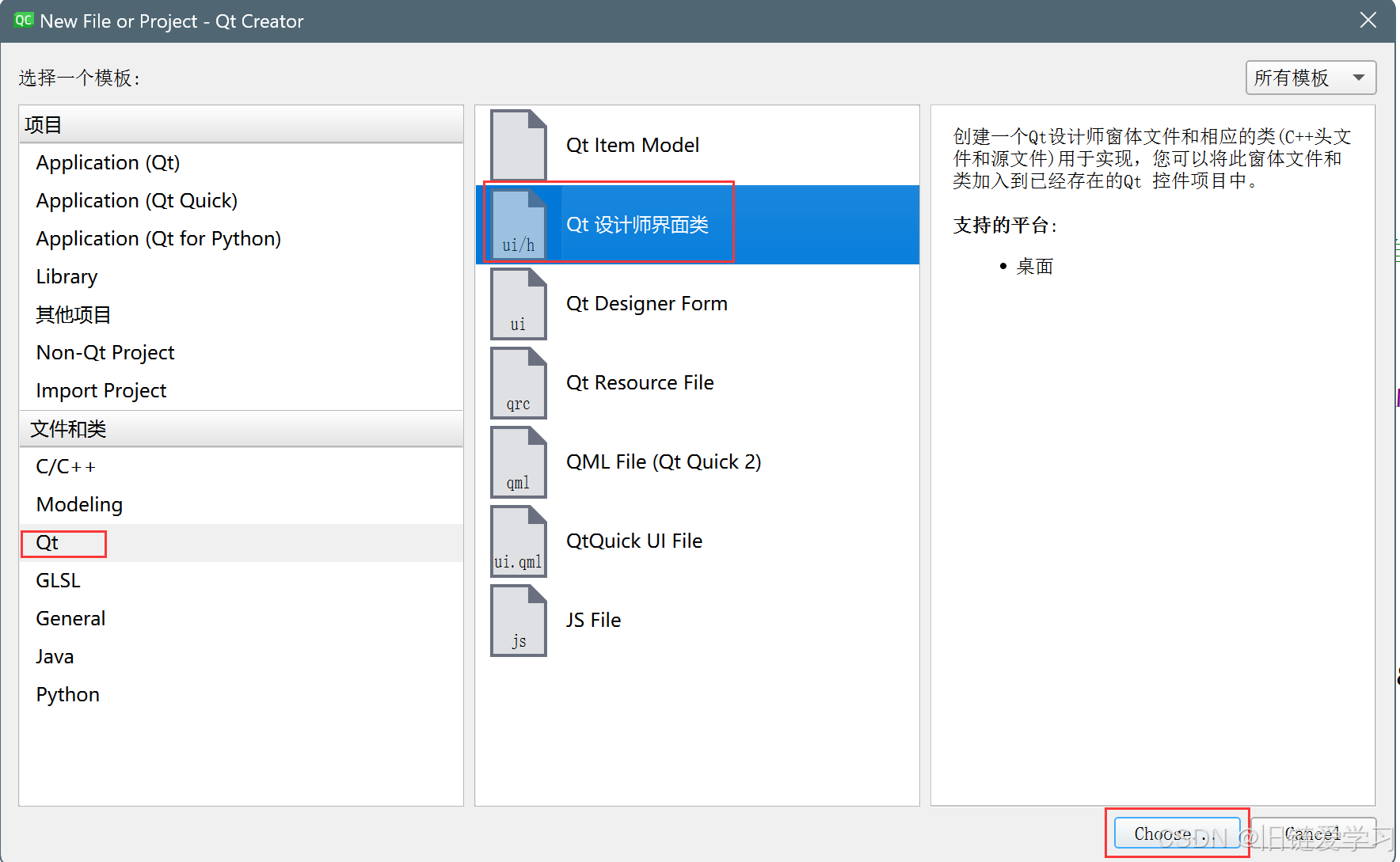Click the qrc resource file icon
1400x862 pixels.
(x=519, y=382)
